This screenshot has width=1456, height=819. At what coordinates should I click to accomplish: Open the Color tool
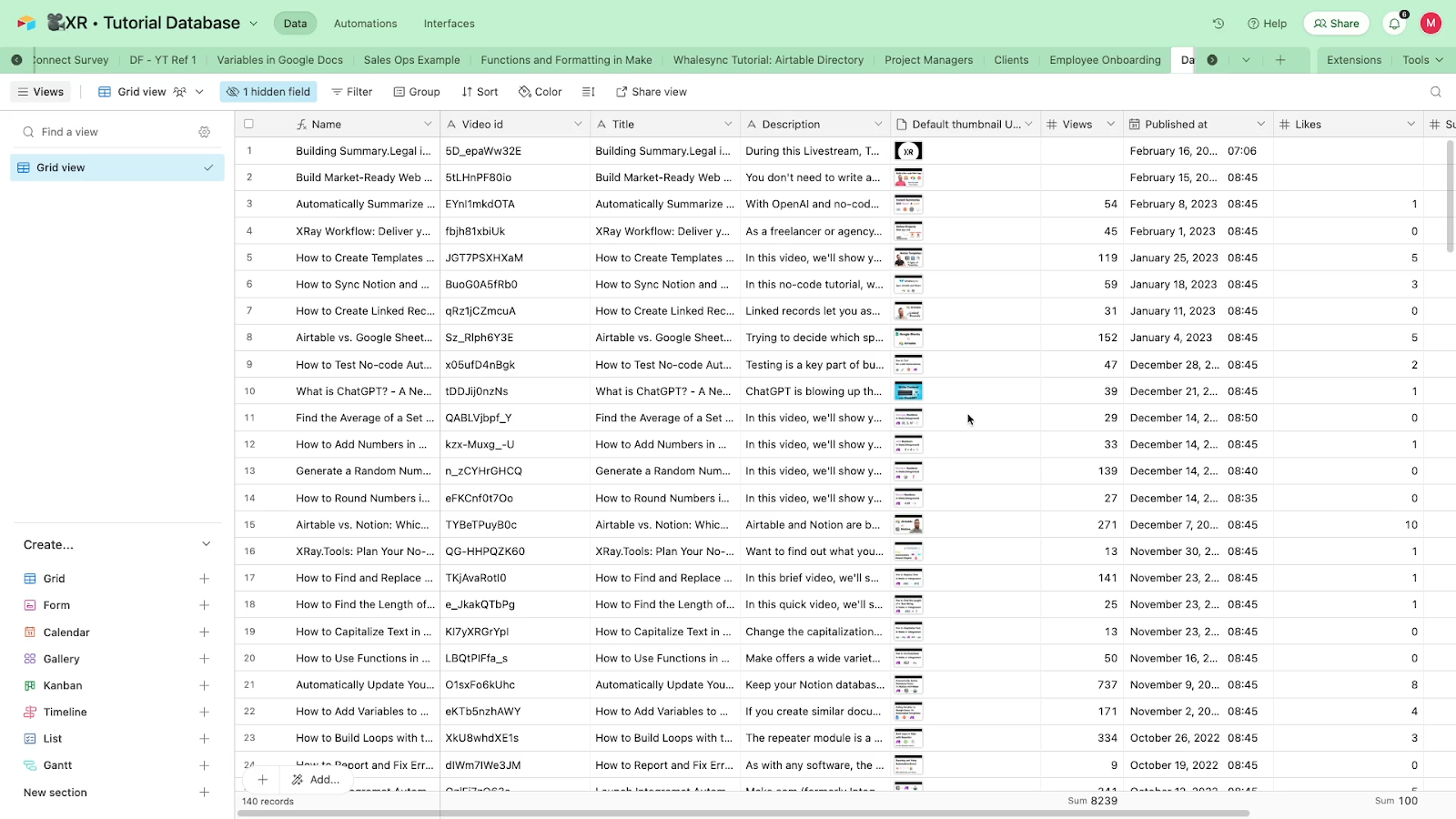(x=541, y=92)
